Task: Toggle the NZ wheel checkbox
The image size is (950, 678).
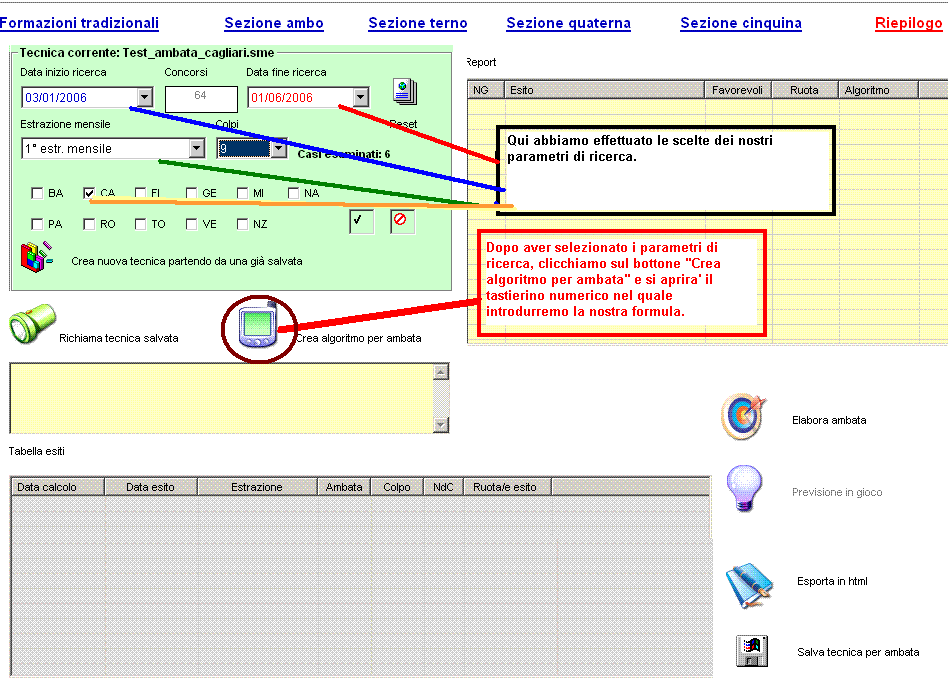Action: coord(242,224)
